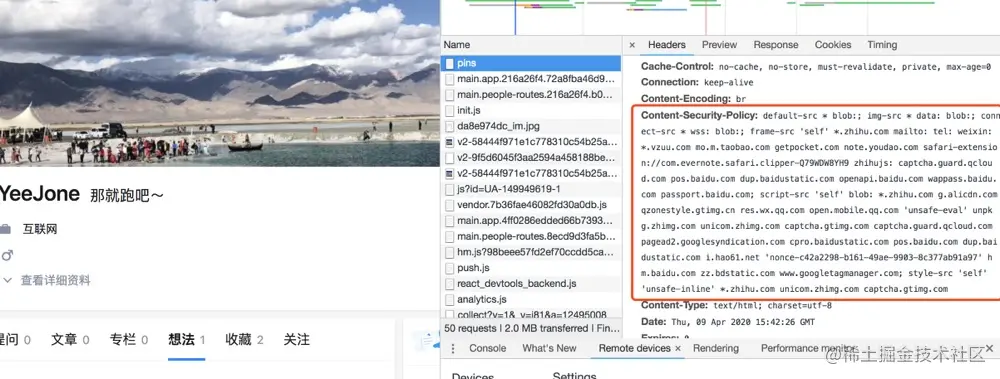Viewport: 1000px width, 379px height.
Task: Click the male gender symbol icon
Action: click(x=7, y=255)
